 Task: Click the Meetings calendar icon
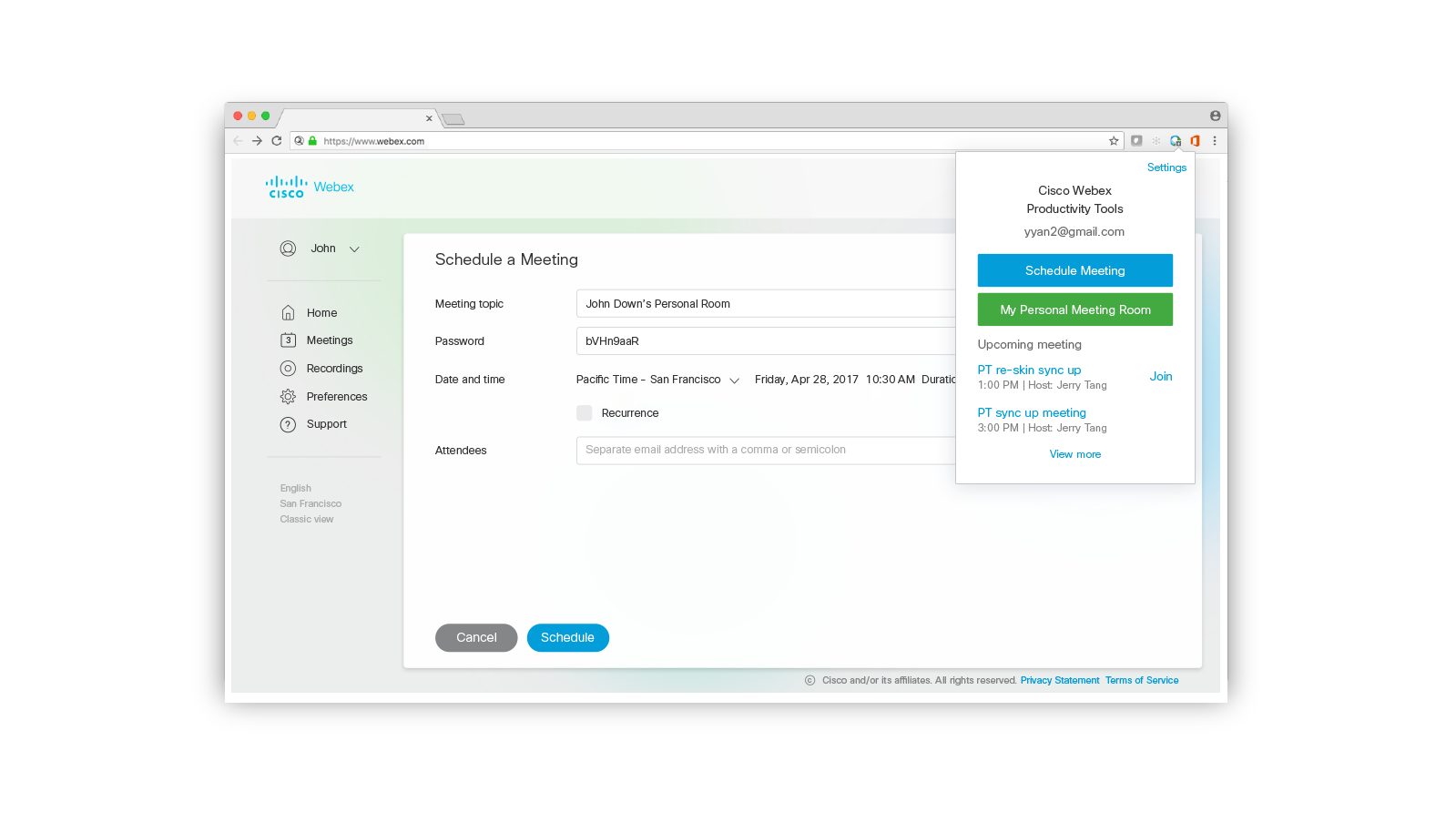click(288, 340)
